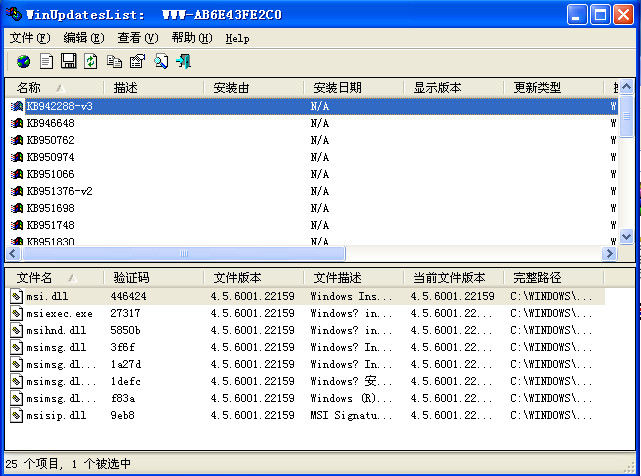Select the KB951376-v2 update
This screenshot has width=641, height=476.
(x=312, y=191)
